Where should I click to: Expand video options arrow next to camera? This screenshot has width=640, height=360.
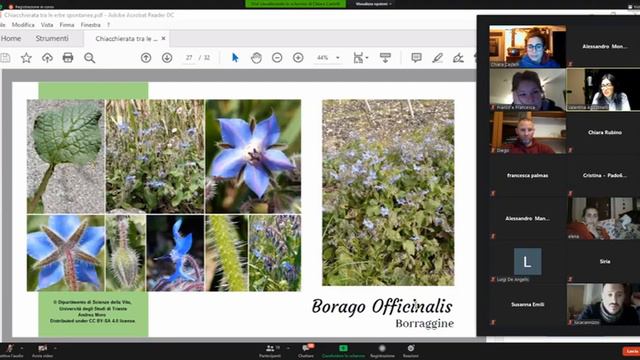point(55,348)
